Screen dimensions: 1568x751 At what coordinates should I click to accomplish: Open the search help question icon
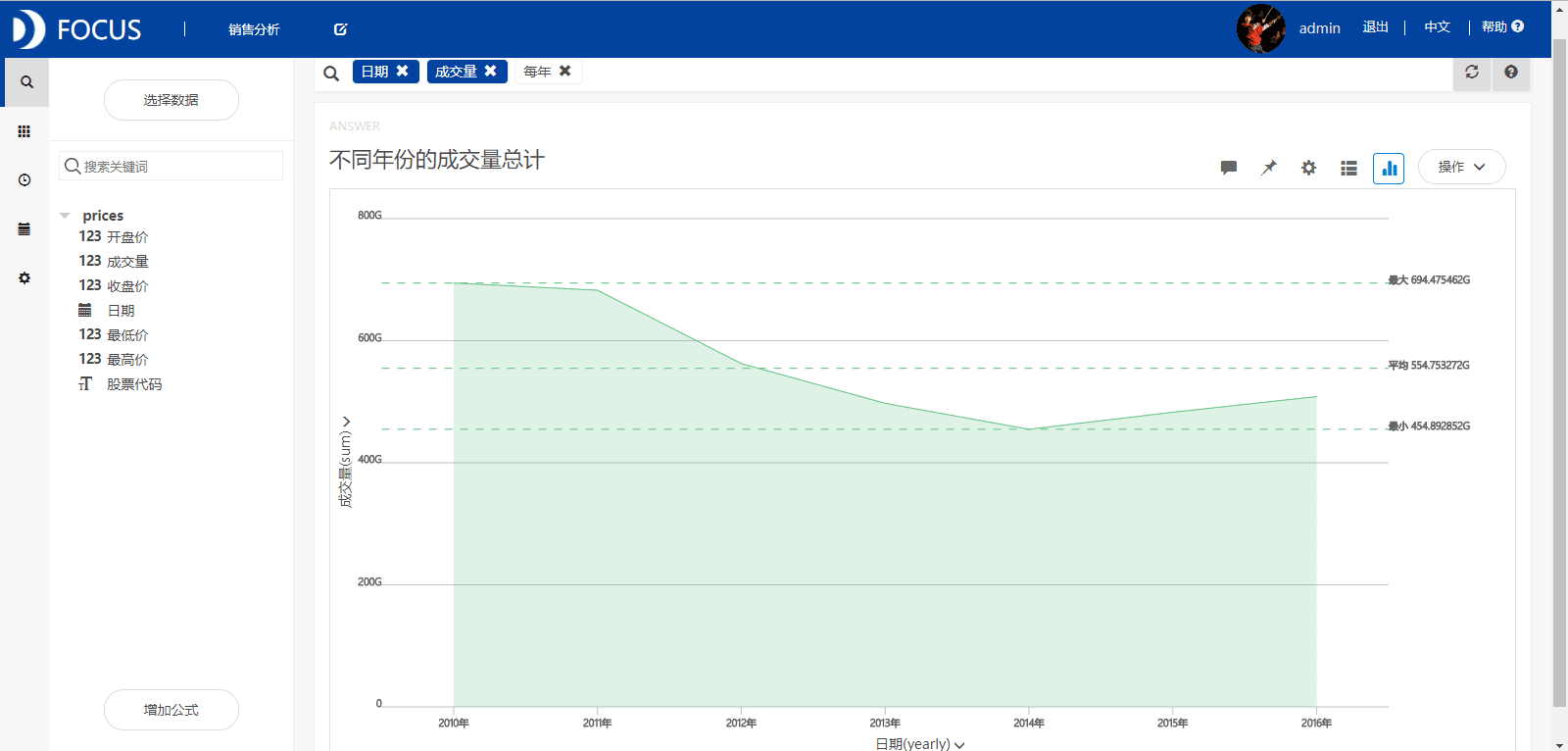[x=1511, y=72]
